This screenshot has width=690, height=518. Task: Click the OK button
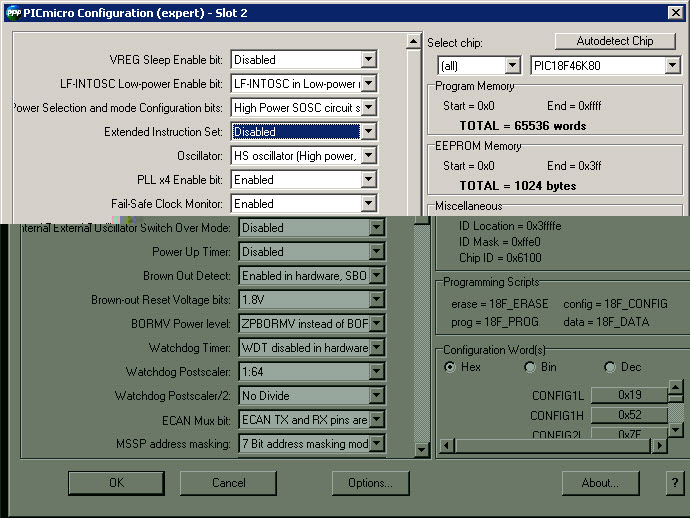(x=117, y=483)
